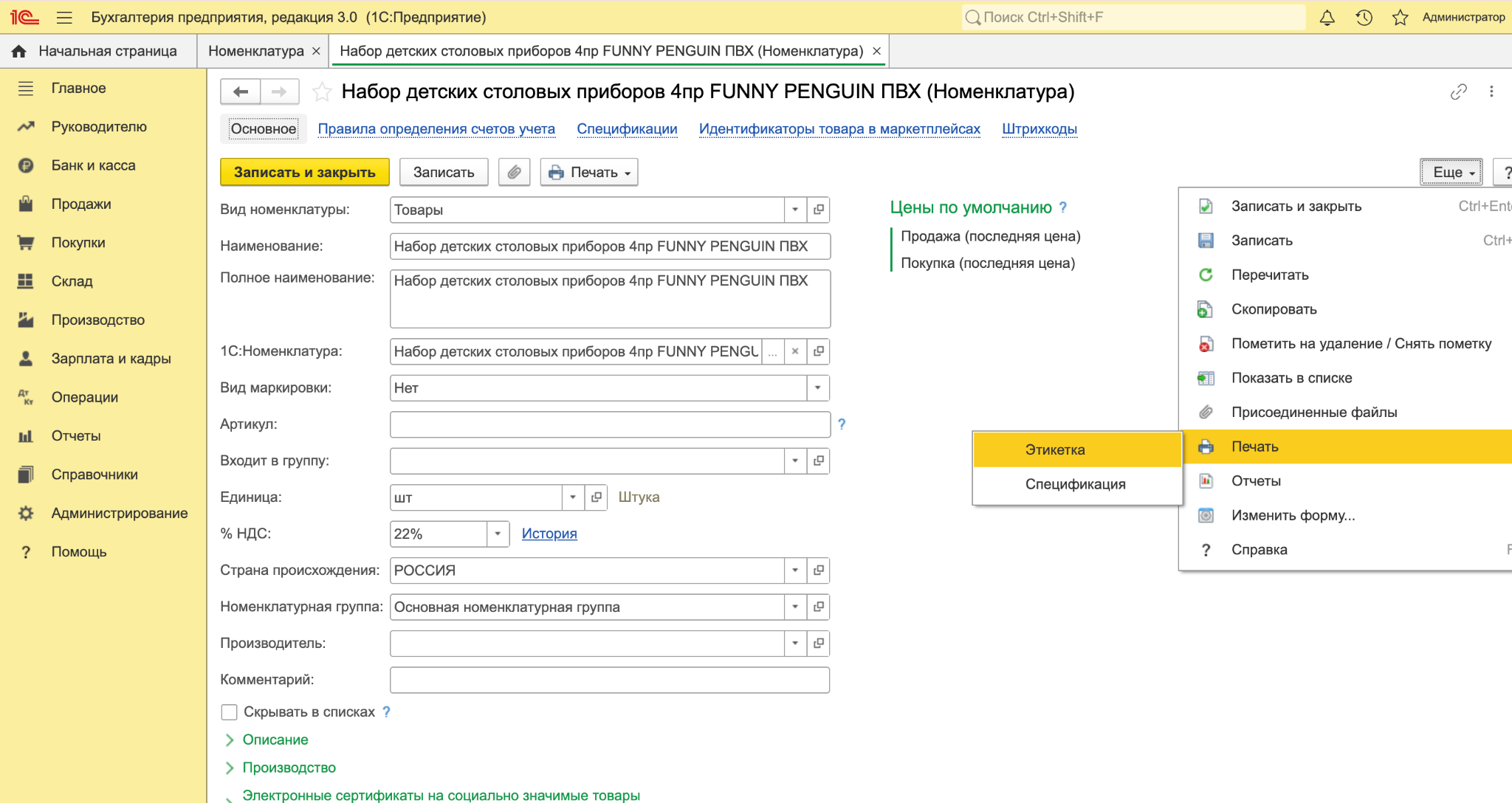This screenshot has height=803, width=1512.
Task: Show help for Цены по умолчанию
Action: click(1063, 207)
